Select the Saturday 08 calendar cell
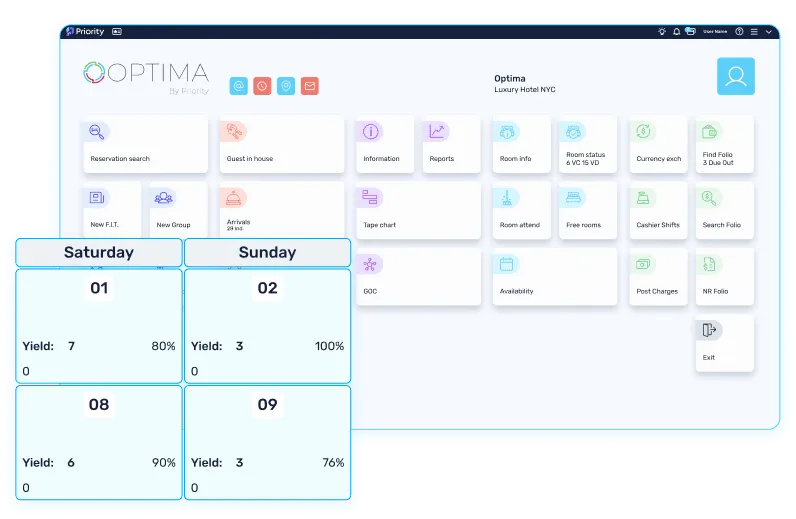Image resolution: width=796 pixels, height=519 pixels. click(99, 442)
